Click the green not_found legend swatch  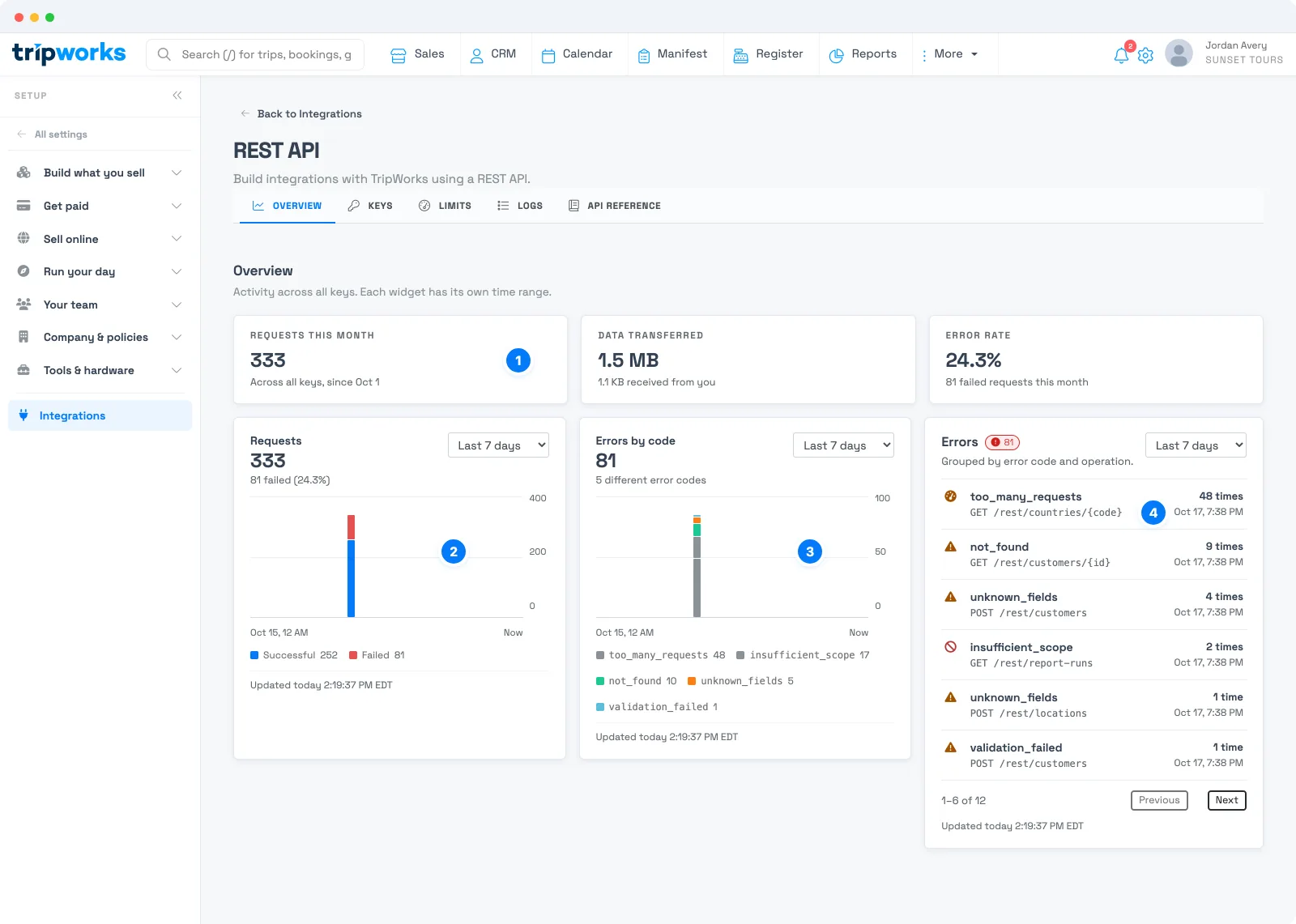(600, 681)
